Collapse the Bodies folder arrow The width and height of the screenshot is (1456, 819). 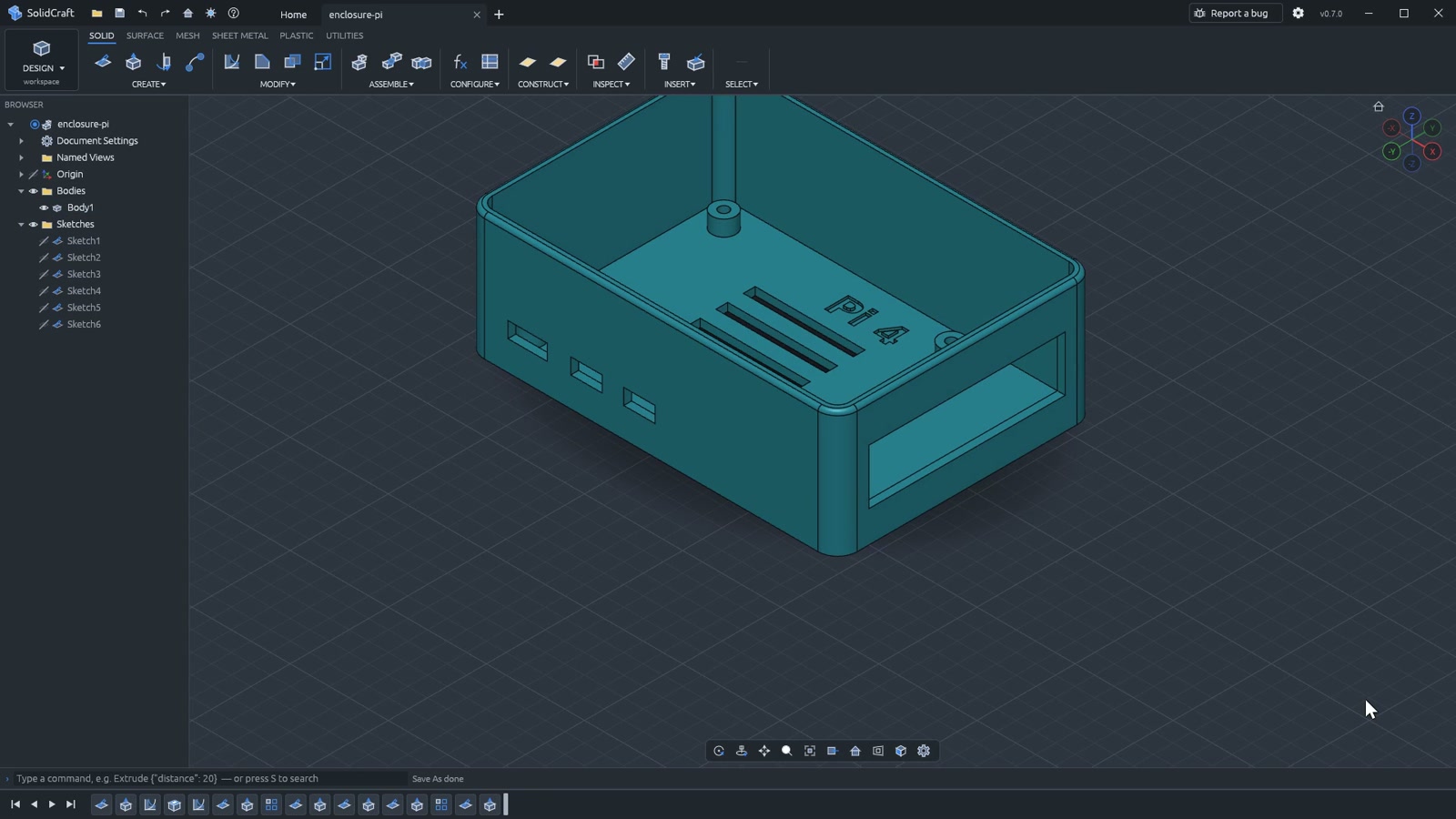[x=21, y=191]
